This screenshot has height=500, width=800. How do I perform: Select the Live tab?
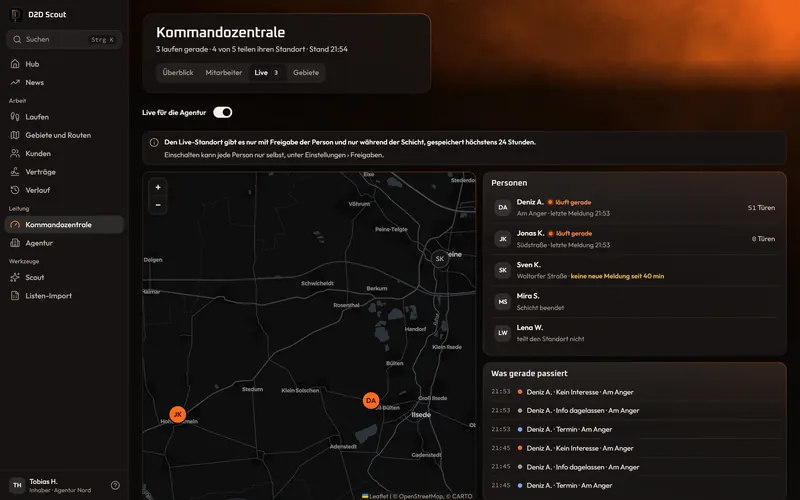click(x=267, y=72)
